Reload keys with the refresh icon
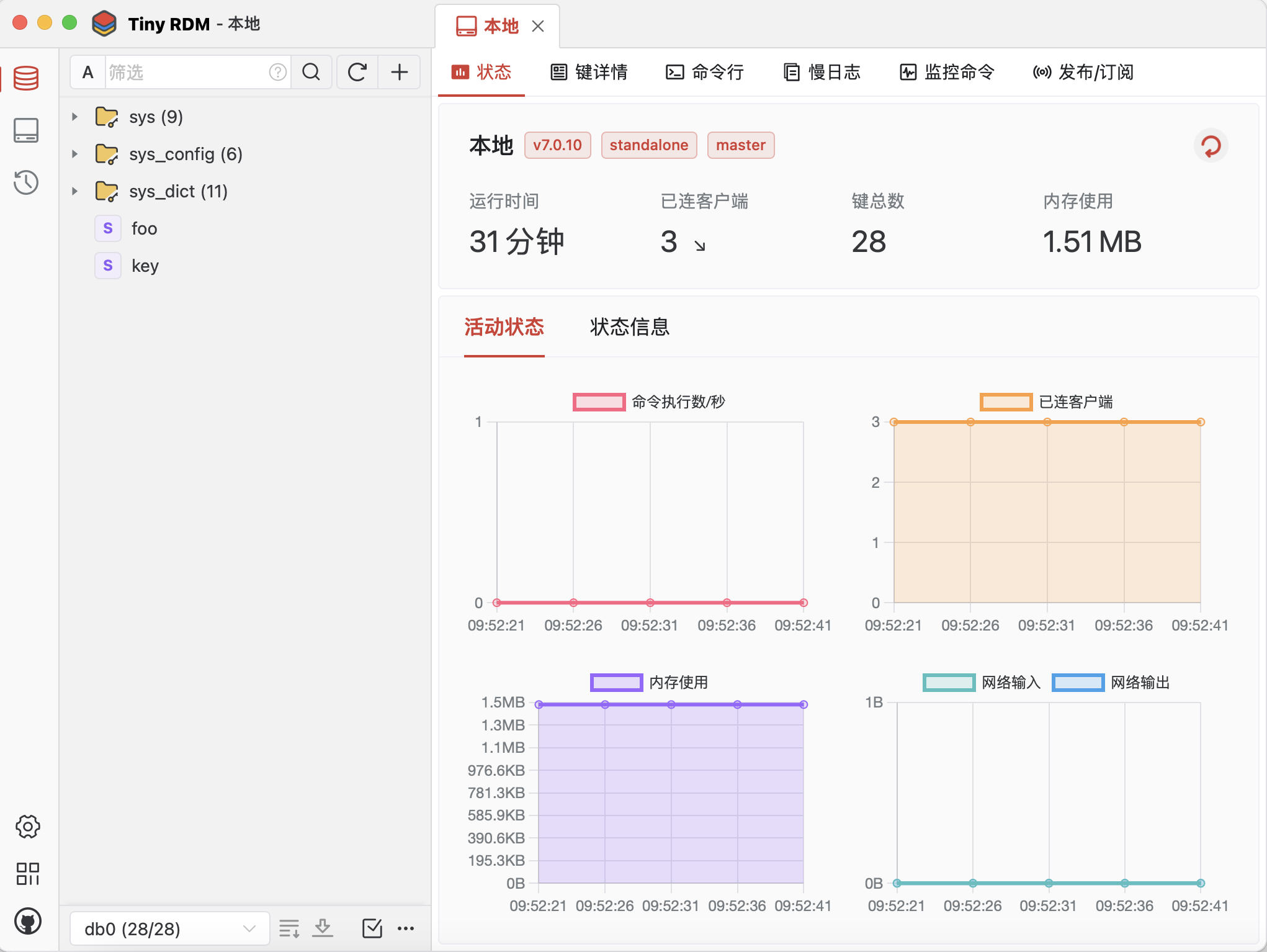Screen dimensions: 1267x952 click(x=357, y=73)
